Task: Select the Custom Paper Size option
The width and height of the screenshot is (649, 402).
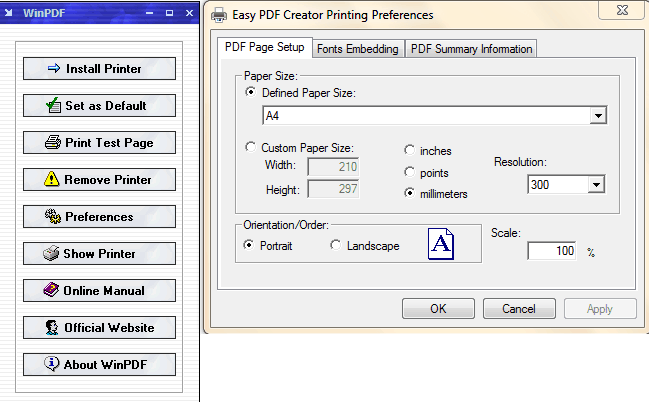Action: [250, 147]
